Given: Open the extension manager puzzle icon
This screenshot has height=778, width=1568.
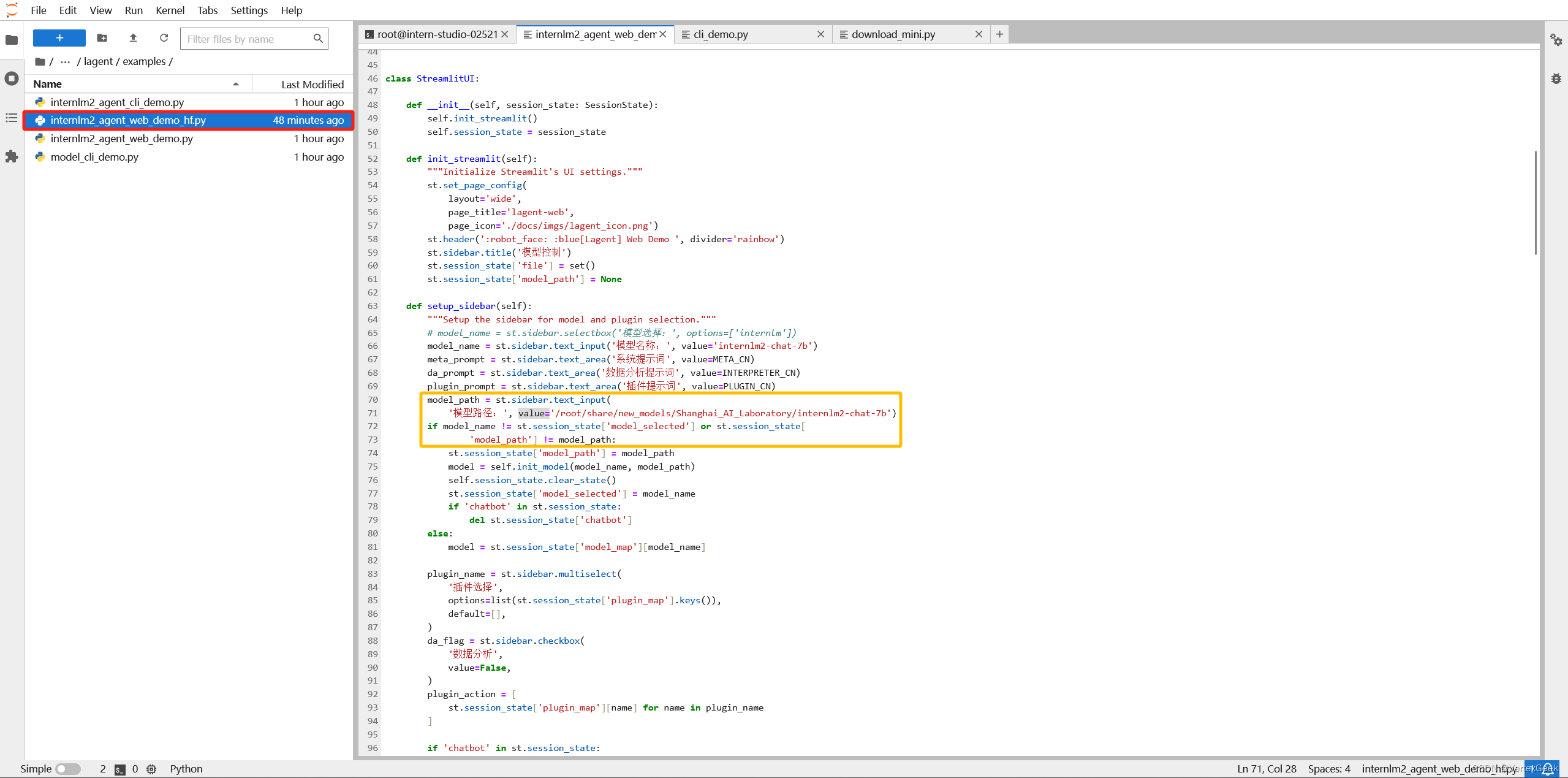Looking at the screenshot, I should point(12,157).
